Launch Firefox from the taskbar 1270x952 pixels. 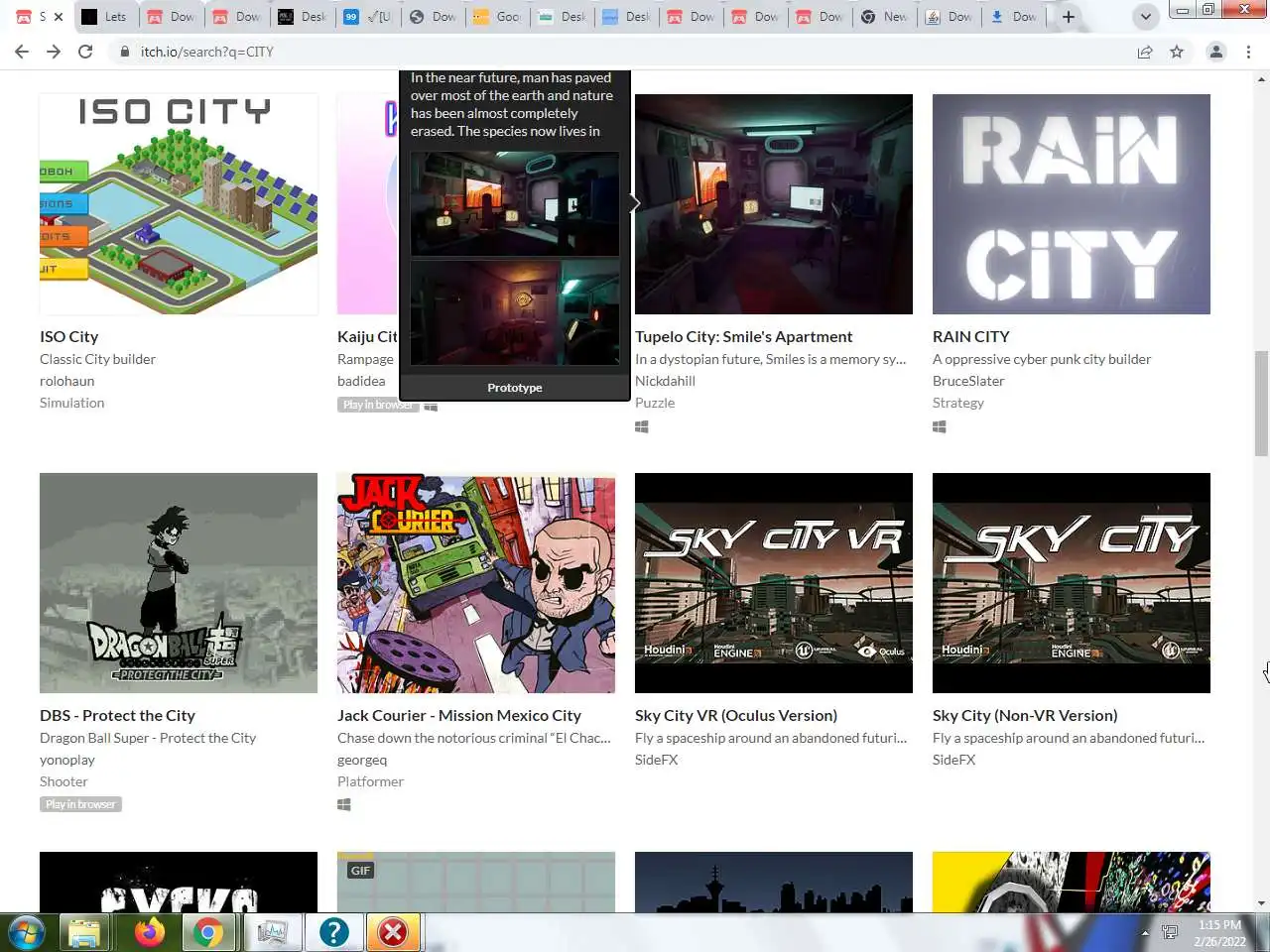(x=149, y=932)
